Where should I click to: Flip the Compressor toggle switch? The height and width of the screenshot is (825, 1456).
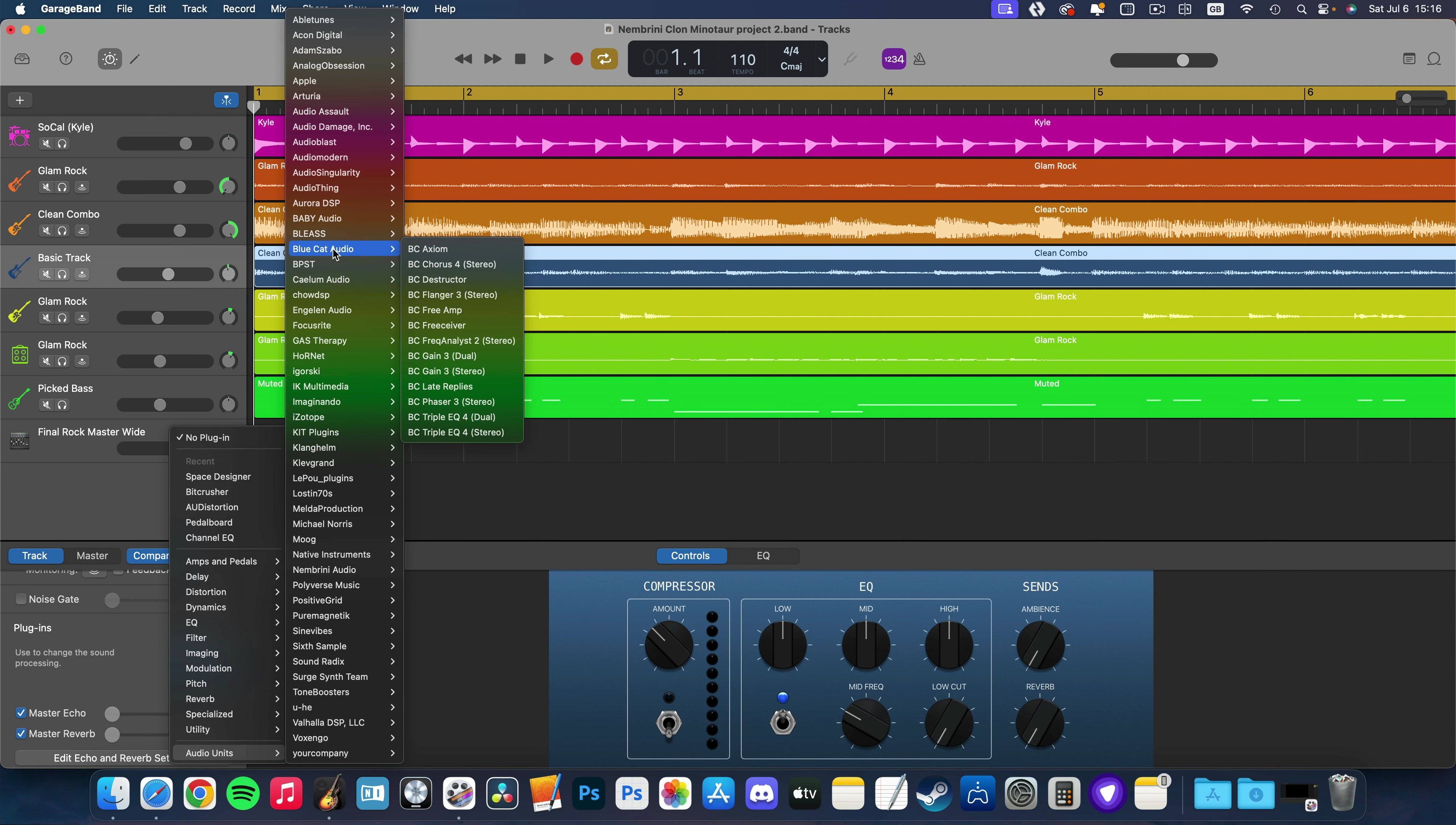click(669, 724)
